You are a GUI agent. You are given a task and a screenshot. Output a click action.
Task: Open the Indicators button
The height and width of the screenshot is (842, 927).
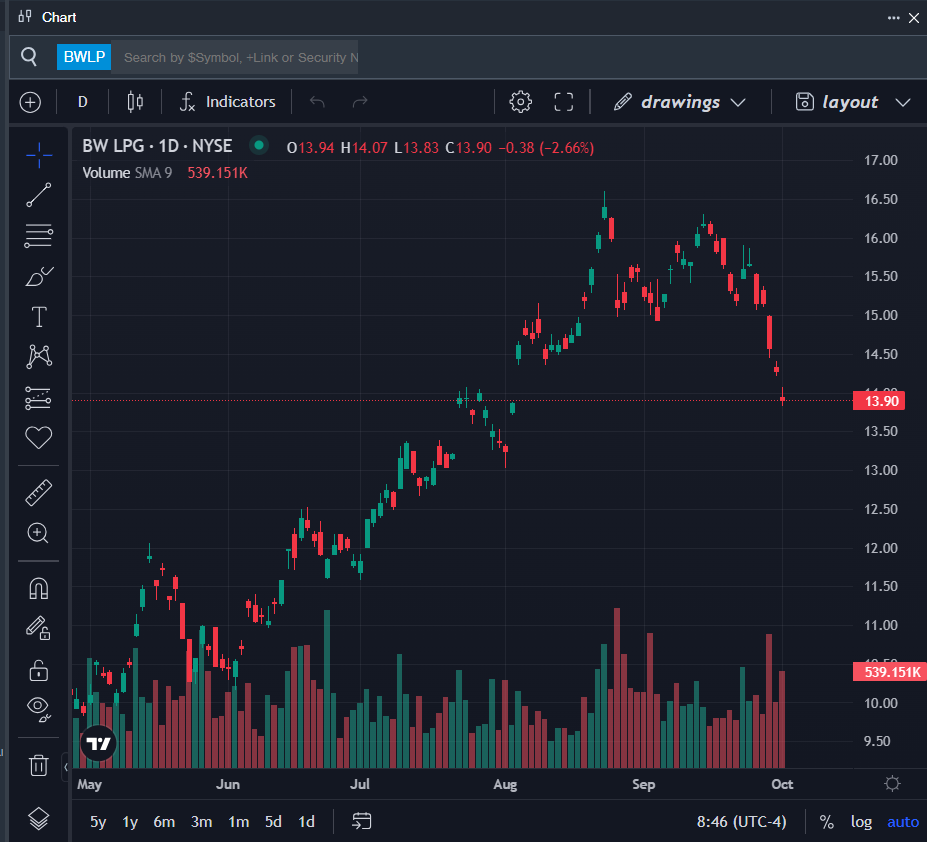click(x=227, y=102)
